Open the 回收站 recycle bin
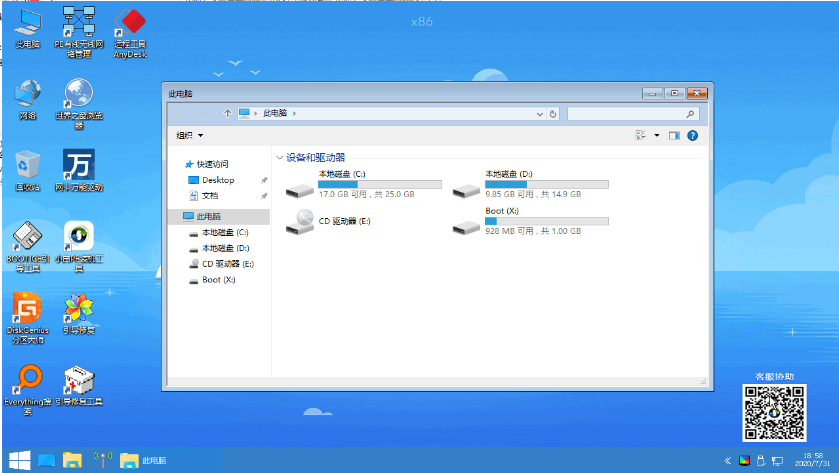Image resolution: width=839 pixels, height=473 pixels. click(28, 171)
